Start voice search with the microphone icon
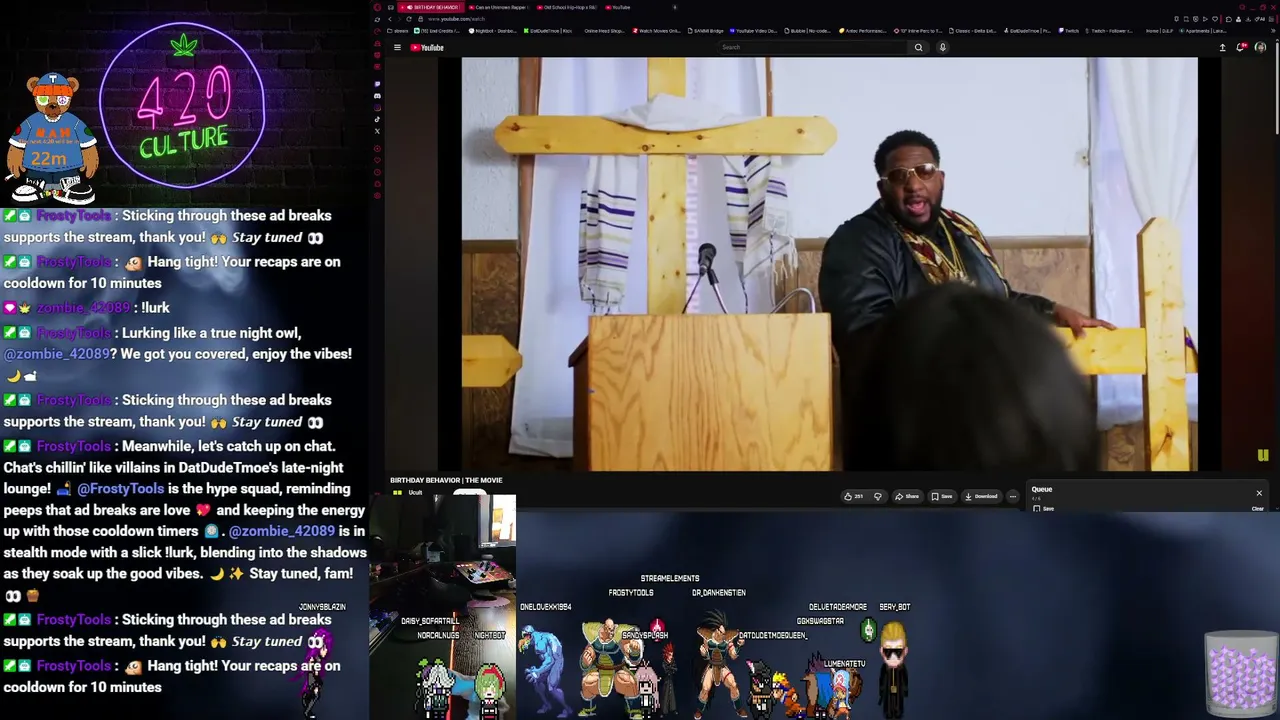The width and height of the screenshot is (1280, 720). pos(942,47)
